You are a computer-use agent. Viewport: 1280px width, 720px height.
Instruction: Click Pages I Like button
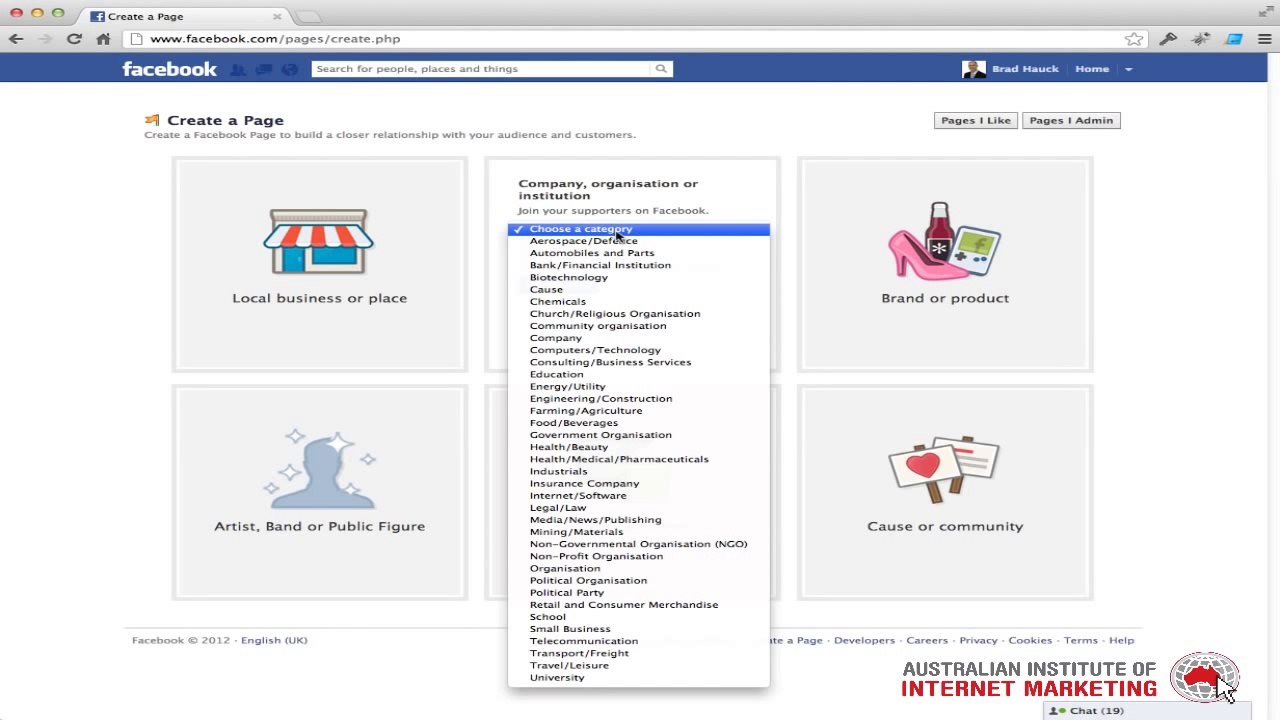coord(976,120)
